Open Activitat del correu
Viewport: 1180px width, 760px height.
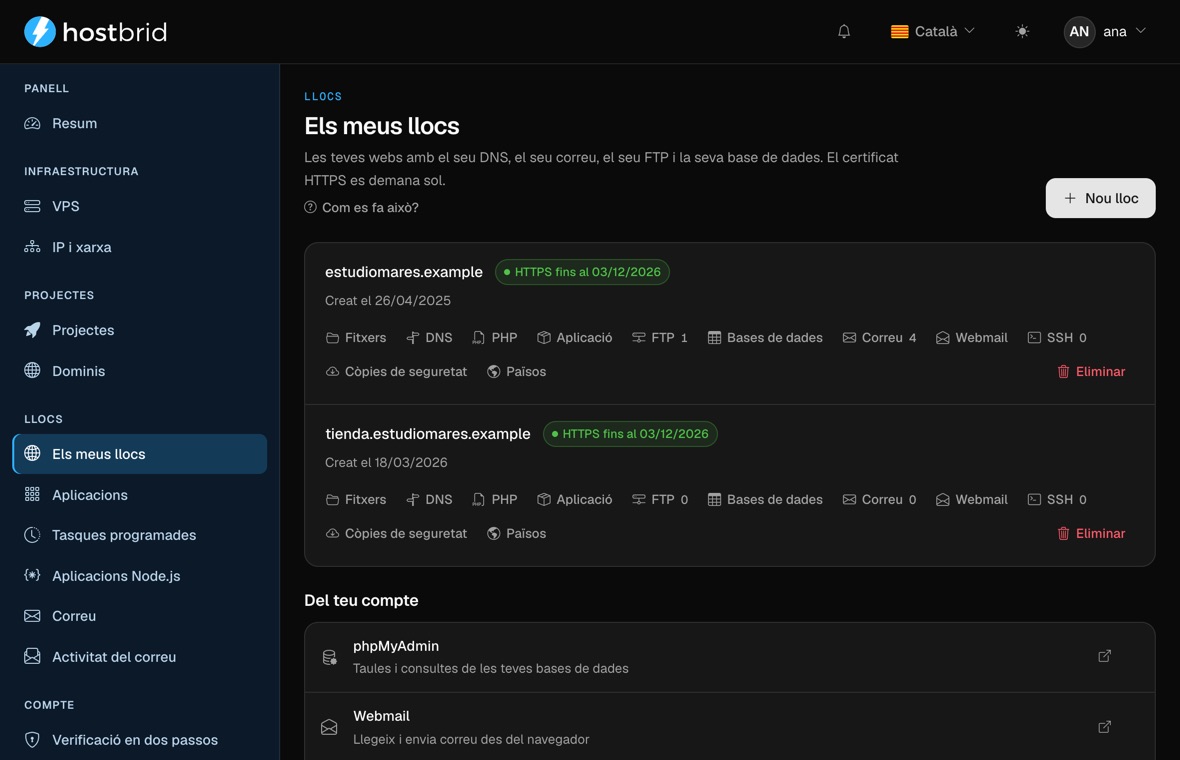coord(140,657)
